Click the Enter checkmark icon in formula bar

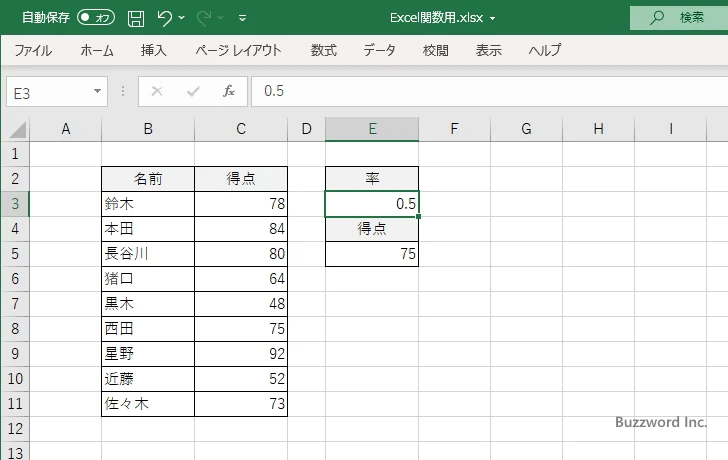point(193,91)
